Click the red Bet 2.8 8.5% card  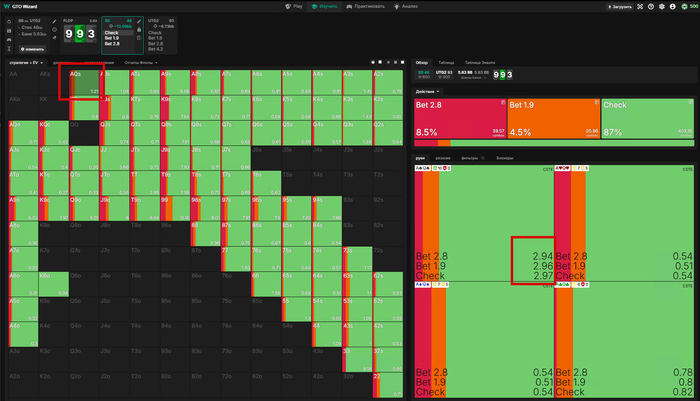coord(460,118)
